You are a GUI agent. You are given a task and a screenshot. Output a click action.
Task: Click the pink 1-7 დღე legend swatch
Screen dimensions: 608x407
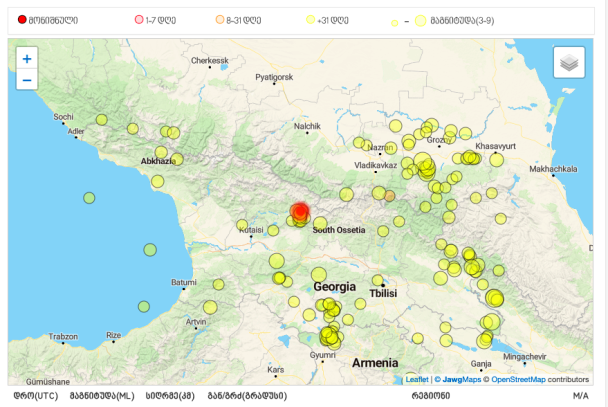[139, 19]
